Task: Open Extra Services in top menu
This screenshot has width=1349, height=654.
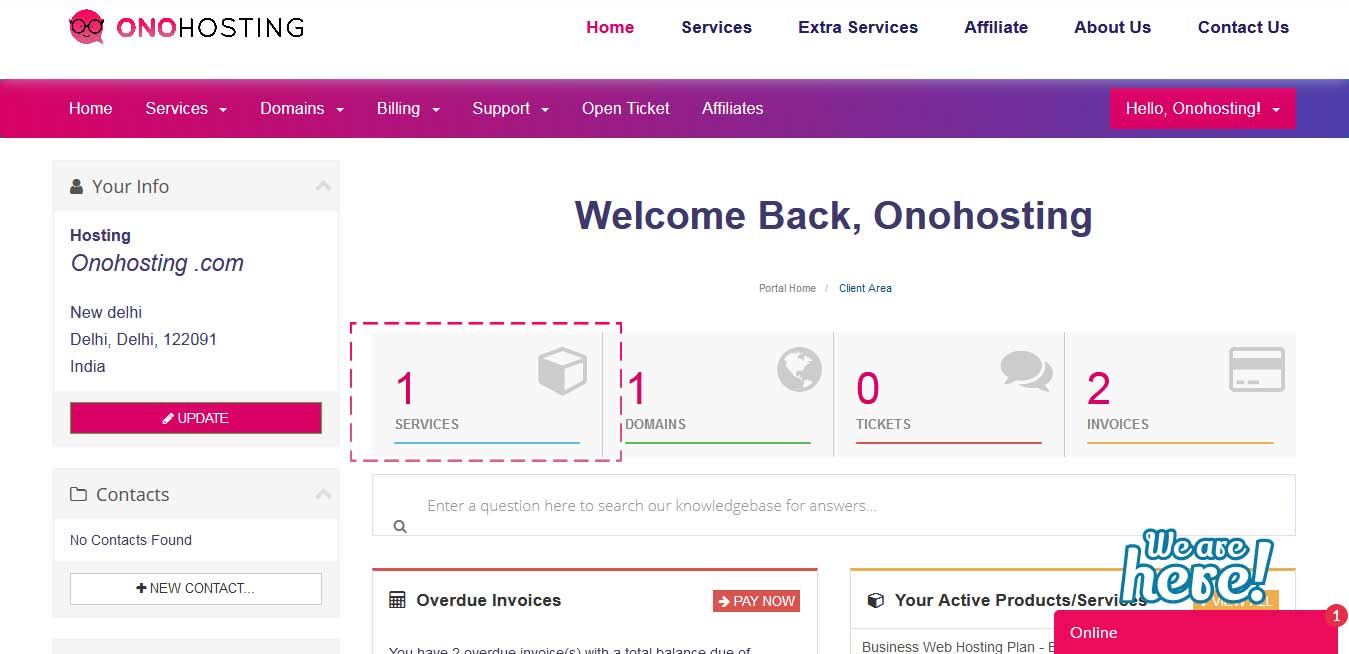Action: (857, 27)
